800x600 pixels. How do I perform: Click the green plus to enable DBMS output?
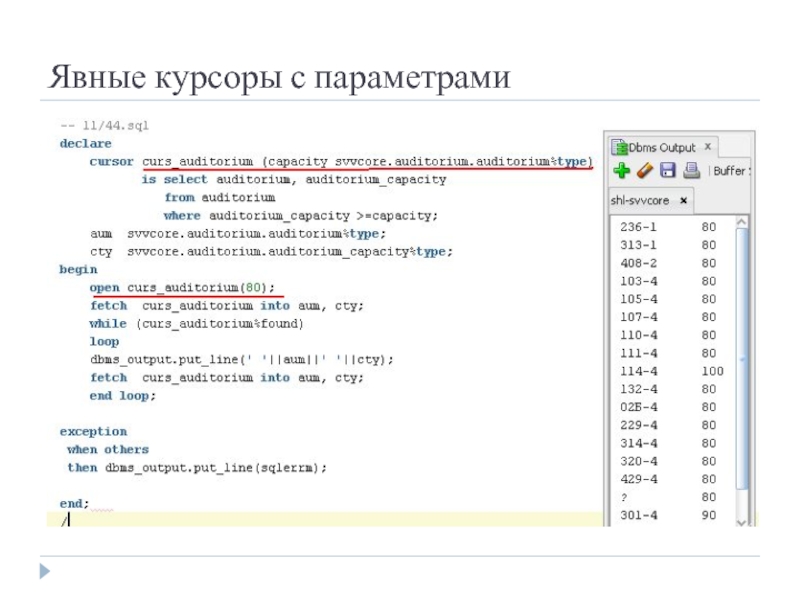[621, 171]
